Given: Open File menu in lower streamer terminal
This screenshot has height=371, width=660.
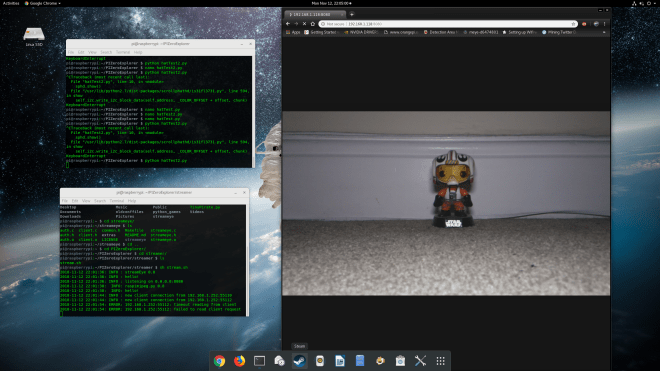Looking at the screenshot, I should click(x=65, y=201).
